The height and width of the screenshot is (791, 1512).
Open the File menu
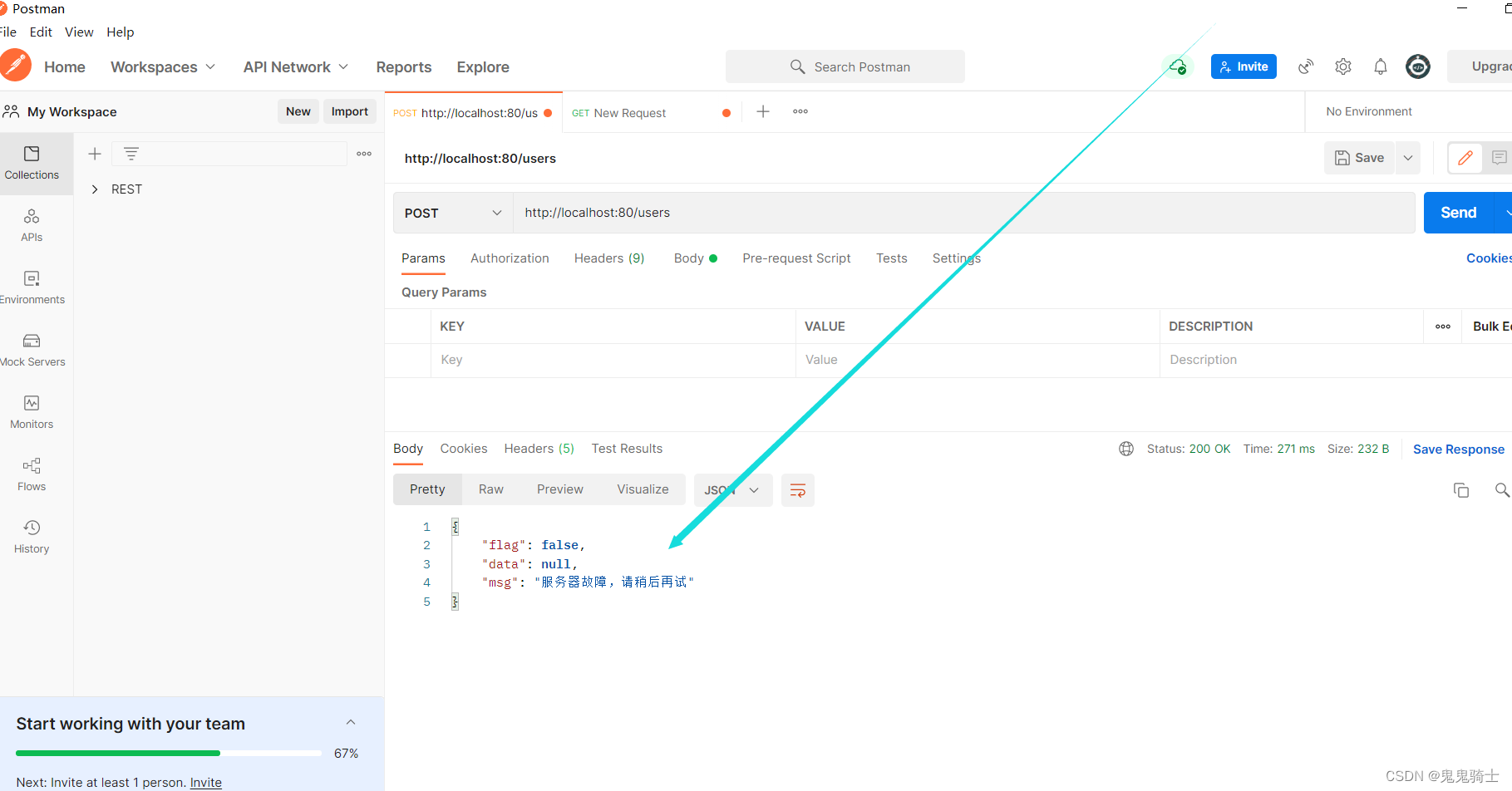(x=7, y=32)
